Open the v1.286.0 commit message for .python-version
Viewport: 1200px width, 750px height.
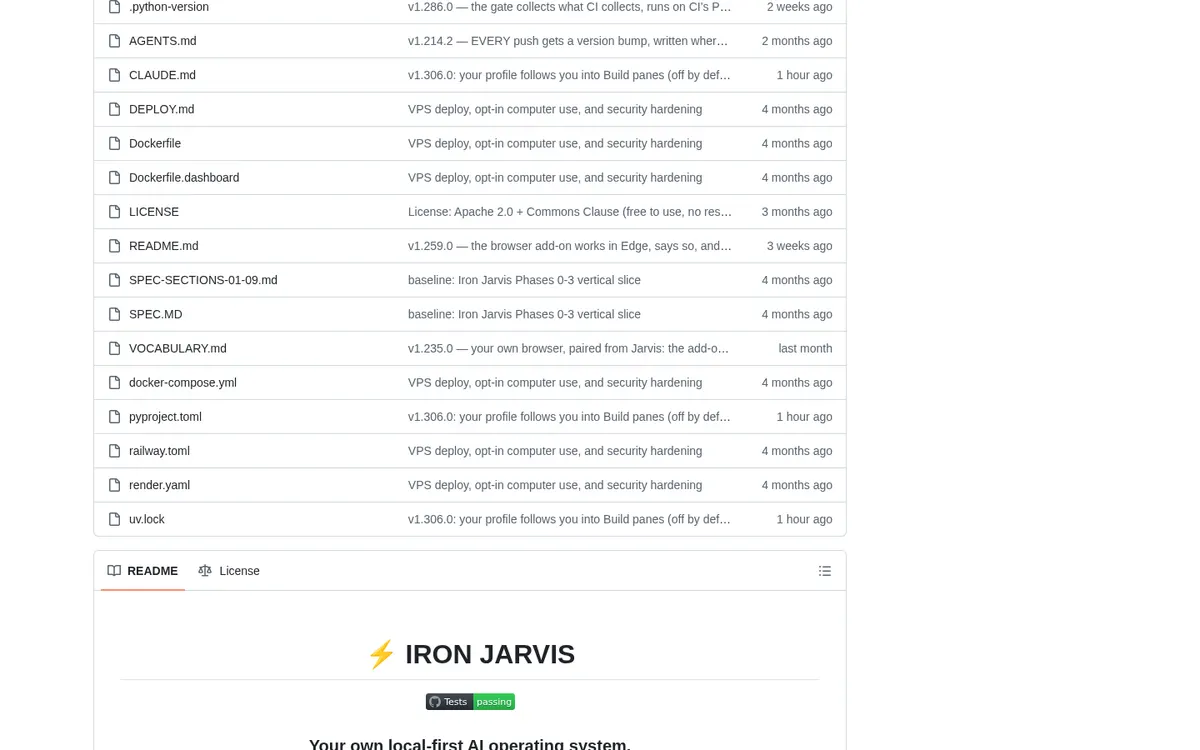pyautogui.click(x=570, y=7)
